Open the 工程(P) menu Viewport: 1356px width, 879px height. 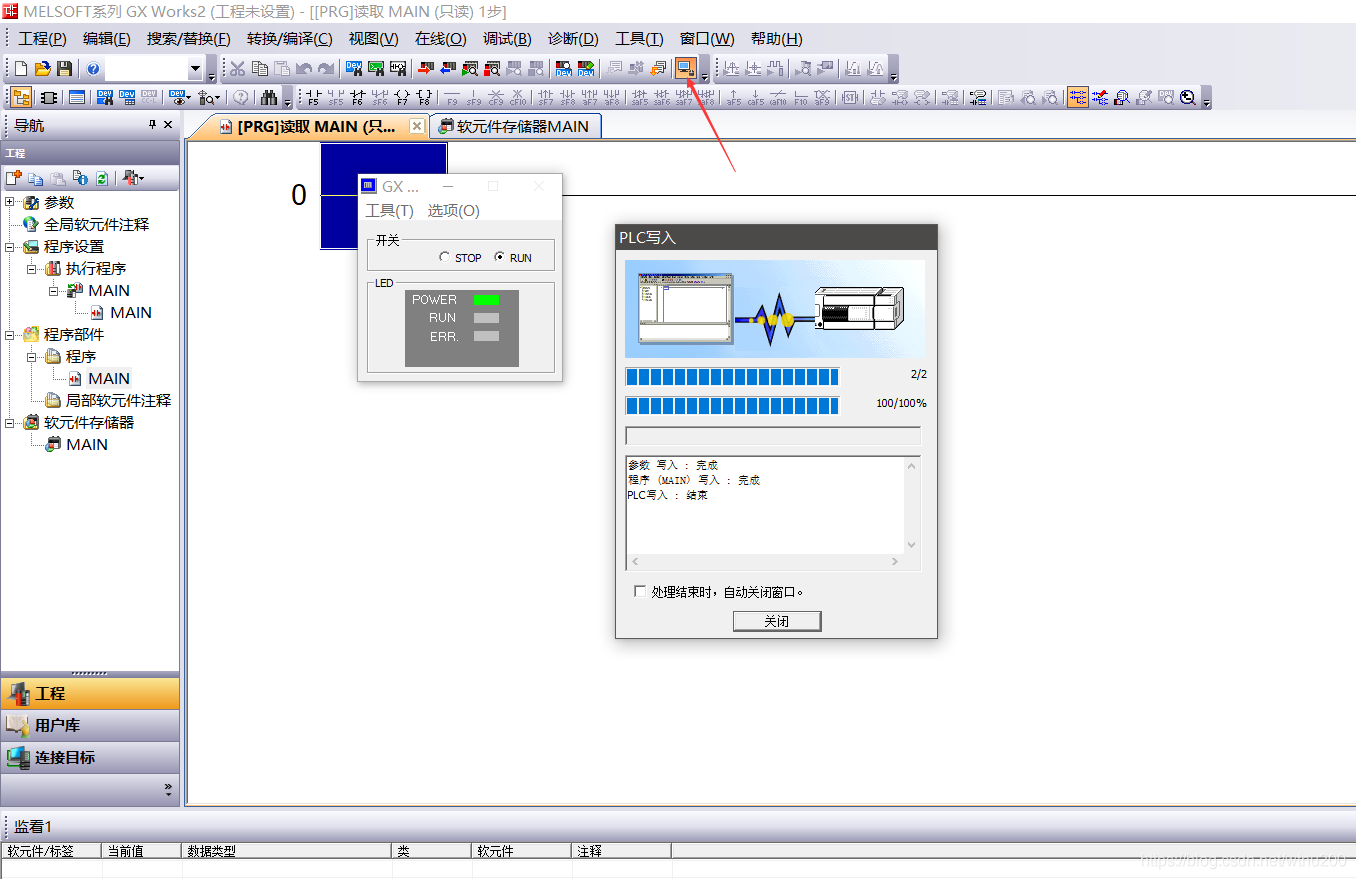point(42,39)
